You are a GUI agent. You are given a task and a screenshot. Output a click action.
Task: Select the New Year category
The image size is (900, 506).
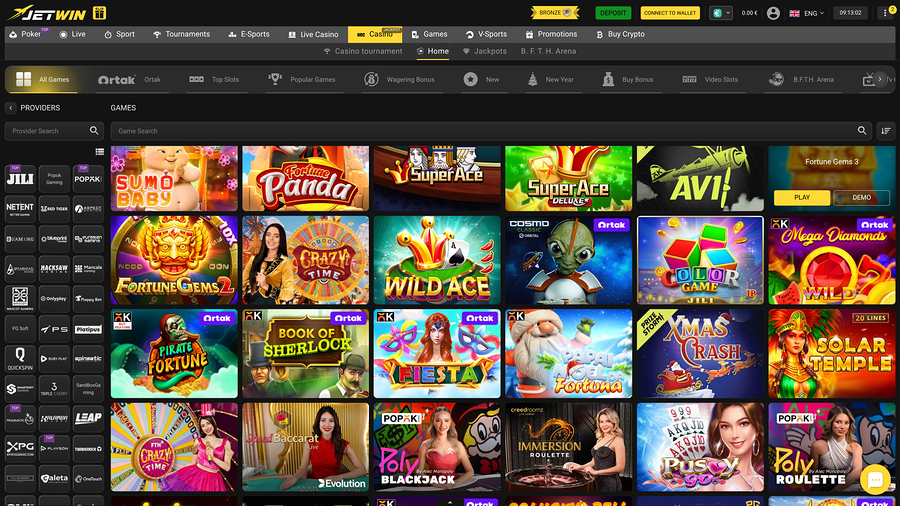pyautogui.click(x=550, y=80)
